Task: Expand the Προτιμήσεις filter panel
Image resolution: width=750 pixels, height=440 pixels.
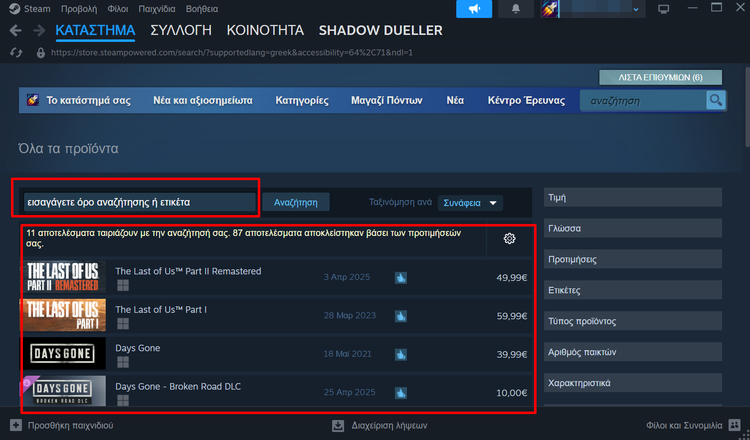Action: coord(633,259)
